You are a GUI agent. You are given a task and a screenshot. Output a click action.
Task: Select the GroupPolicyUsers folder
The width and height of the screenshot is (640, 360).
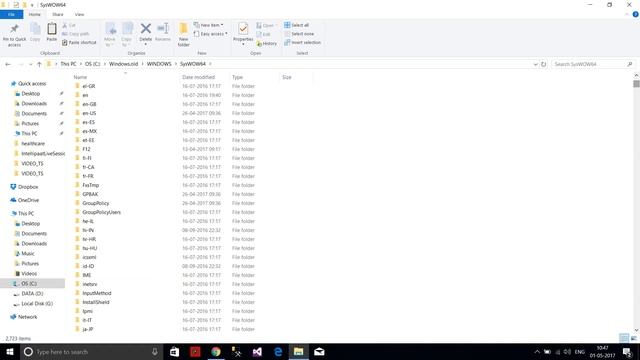(101, 212)
